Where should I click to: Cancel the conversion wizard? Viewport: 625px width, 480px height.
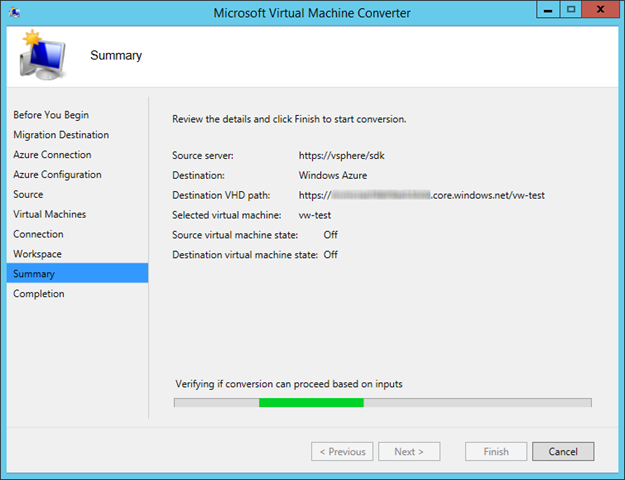[563, 451]
